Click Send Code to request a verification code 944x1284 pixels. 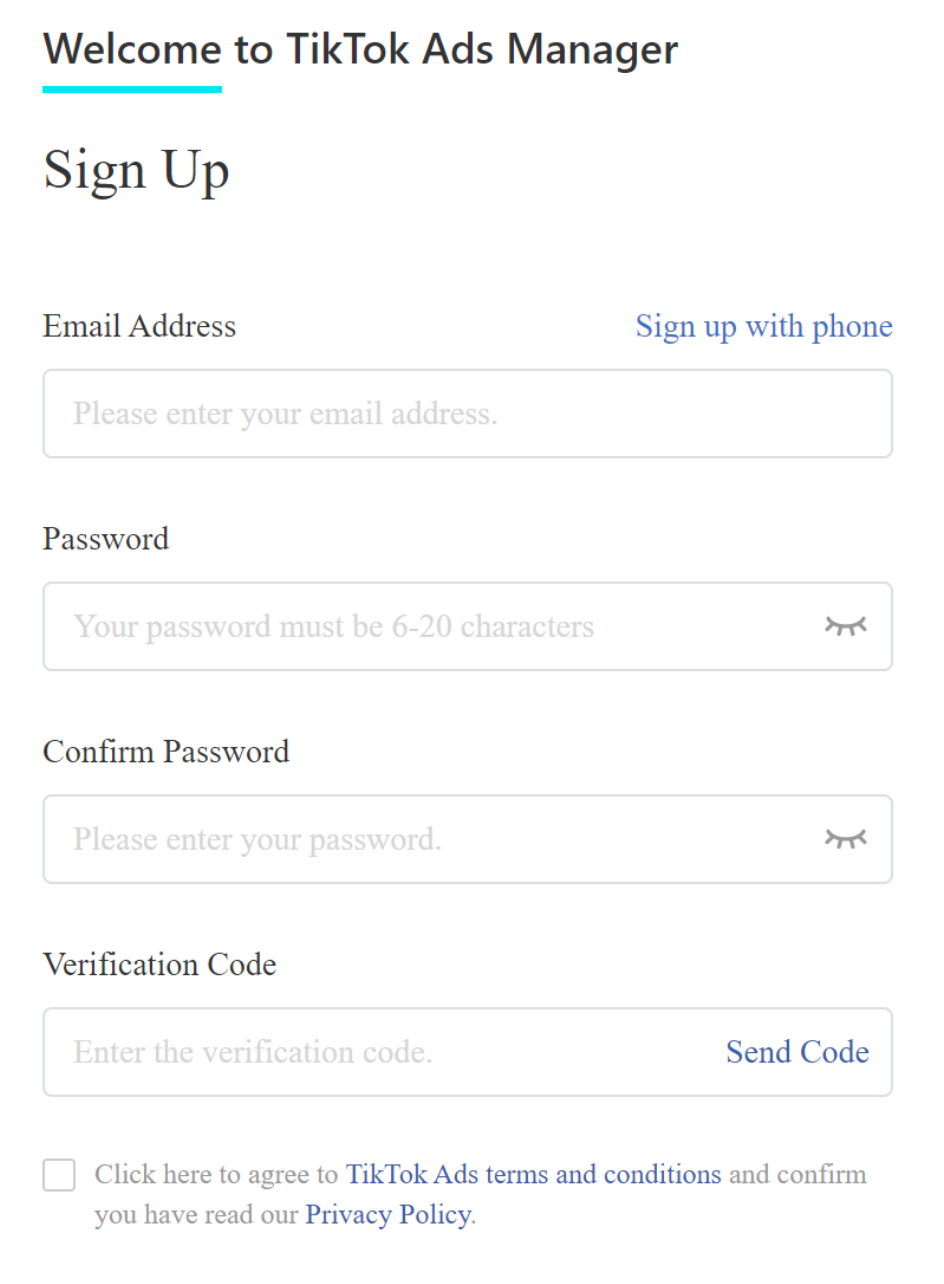point(797,1052)
